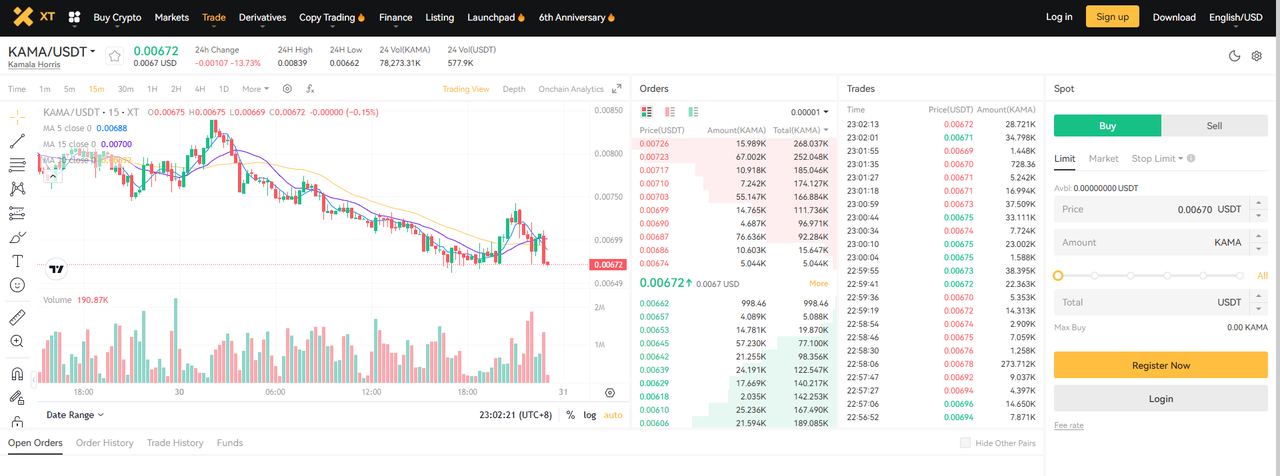Open More timeframes dropdown
Viewport: 1280px width, 476px height.
255,89
